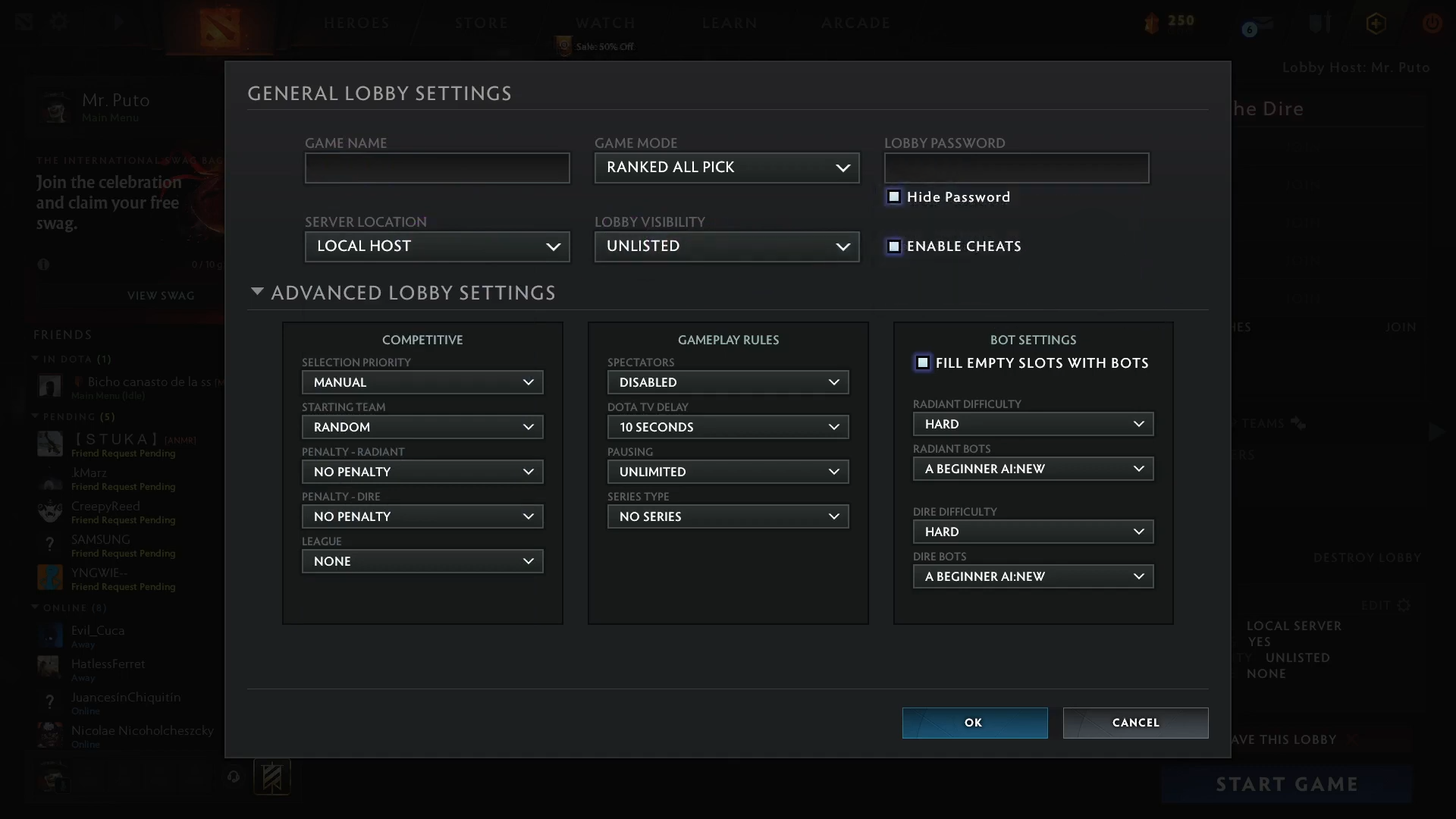Click the headset voice chat icon

tap(234, 777)
